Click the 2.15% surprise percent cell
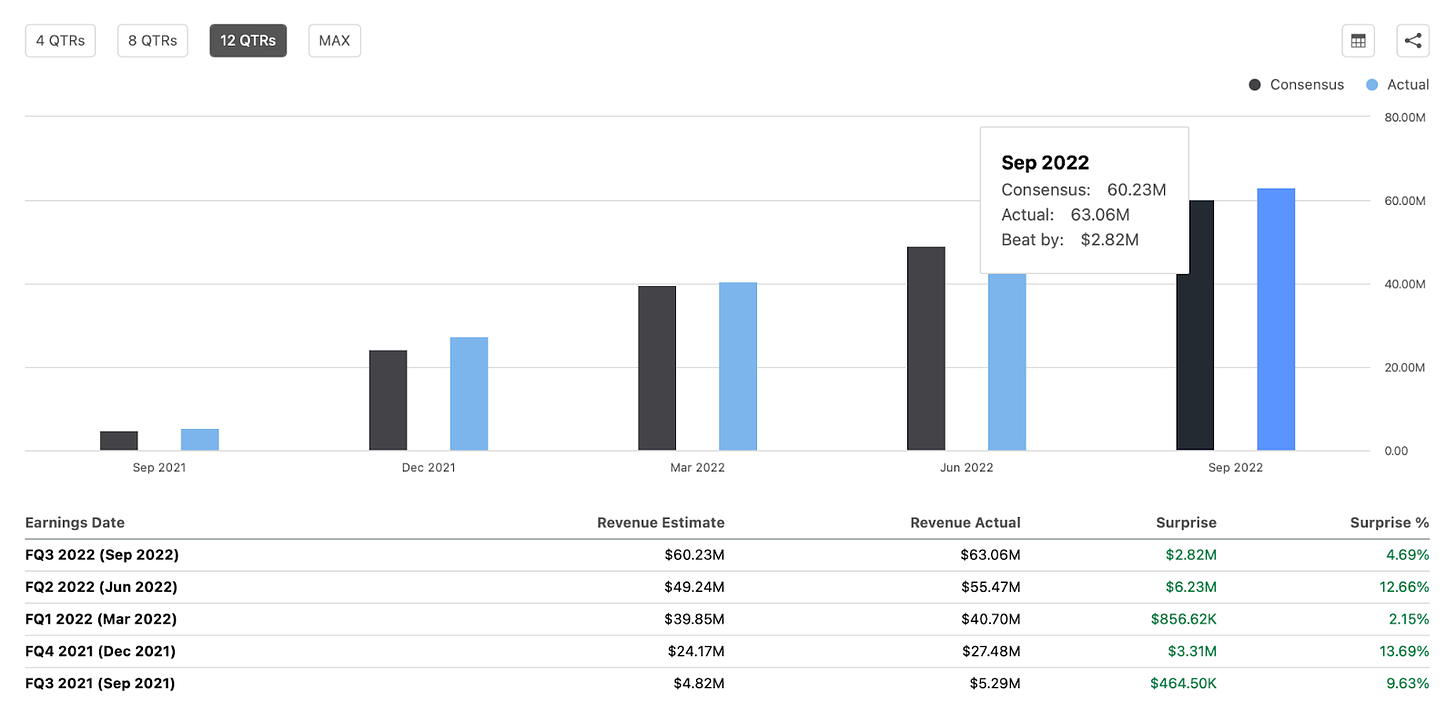Viewport: 1456px width, 722px height. [1409, 619]
